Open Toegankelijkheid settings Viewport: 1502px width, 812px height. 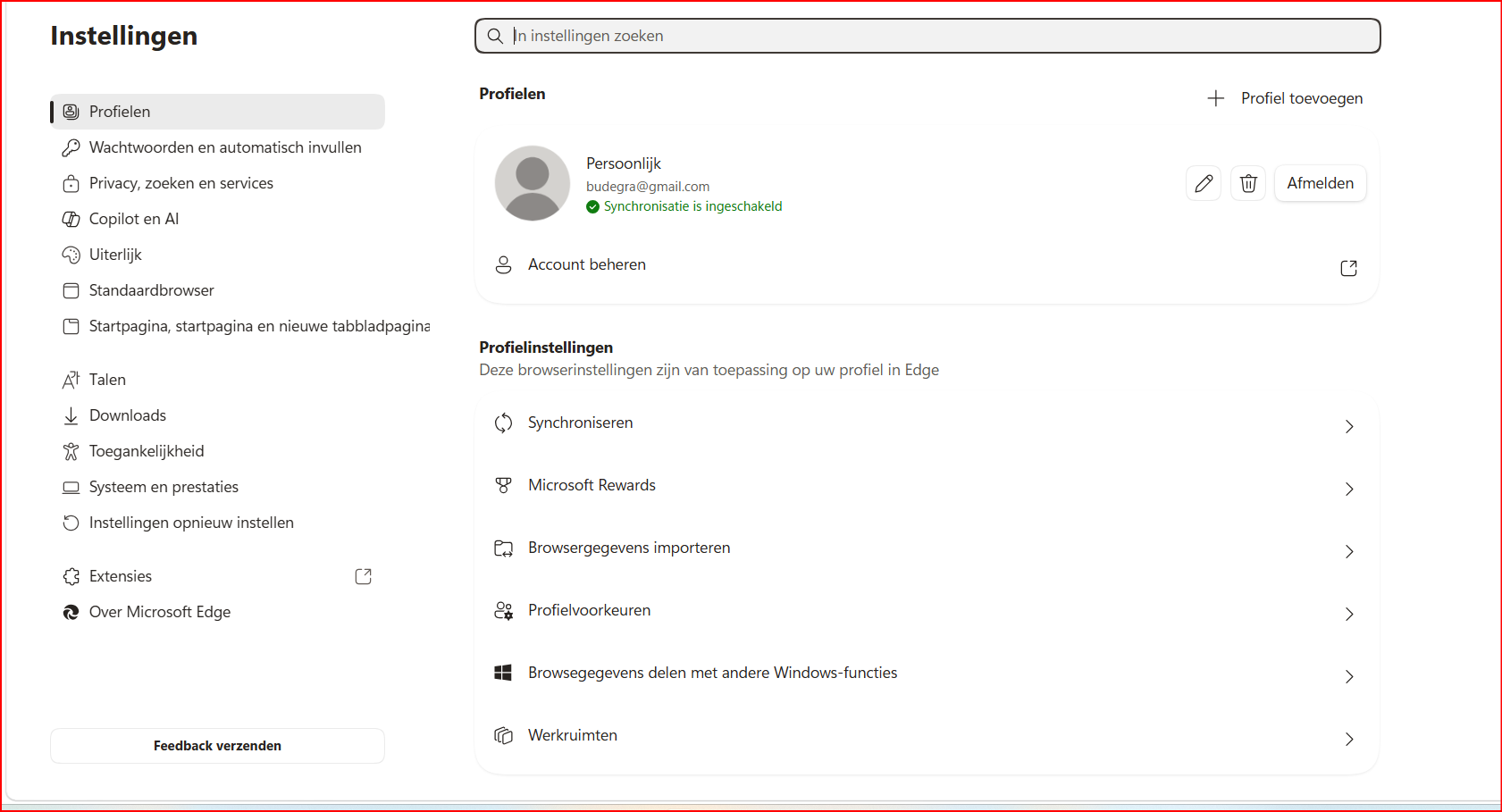point(217,451)
